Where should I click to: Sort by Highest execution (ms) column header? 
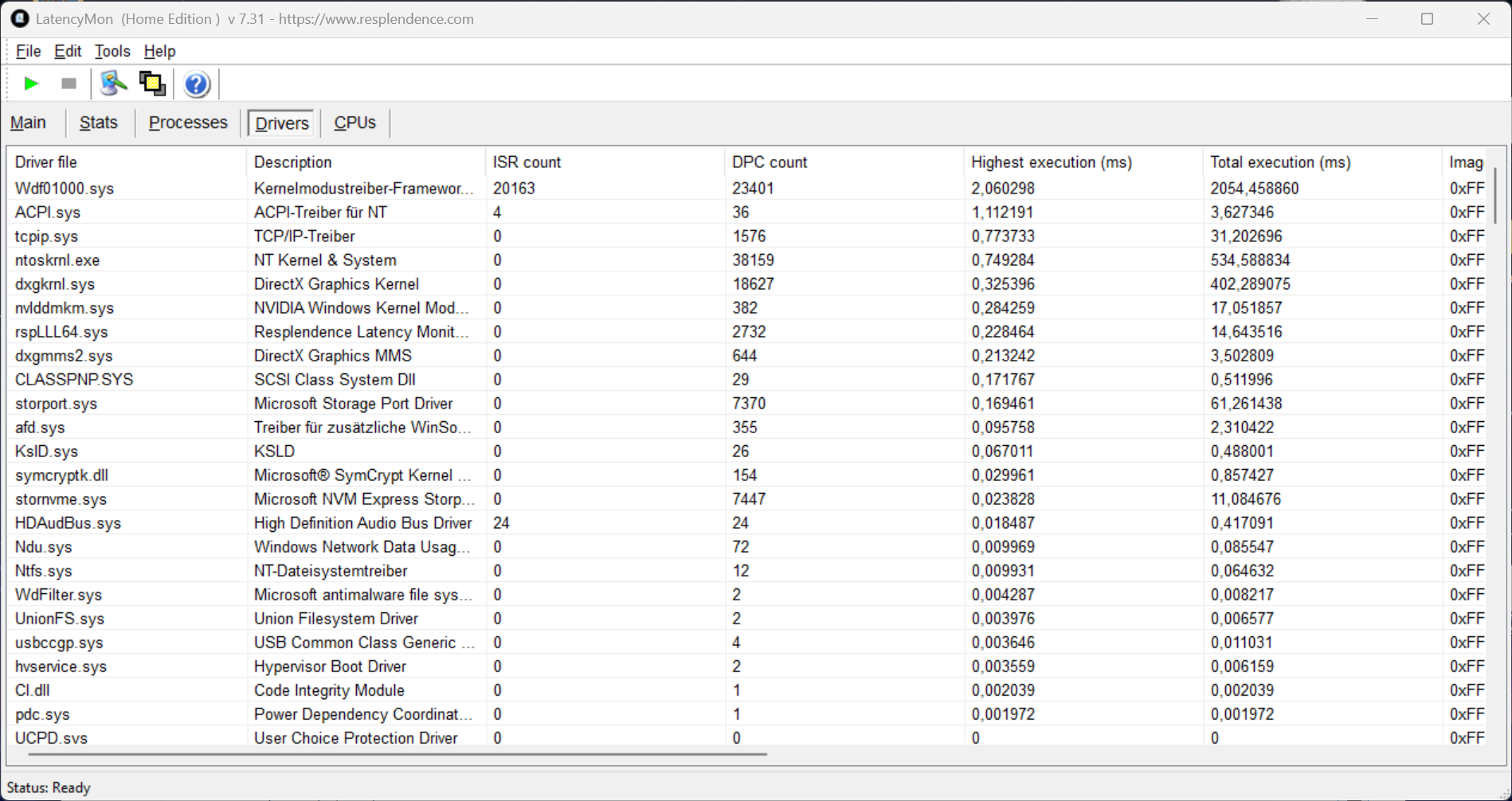(x=1051, y=162)
